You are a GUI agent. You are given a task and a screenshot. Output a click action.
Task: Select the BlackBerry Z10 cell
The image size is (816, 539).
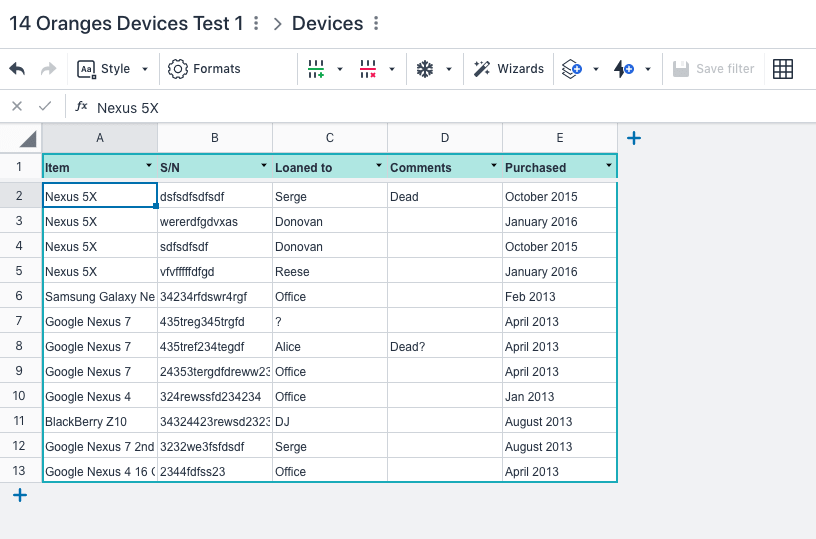pyautogui.click(x=100, y=421)
